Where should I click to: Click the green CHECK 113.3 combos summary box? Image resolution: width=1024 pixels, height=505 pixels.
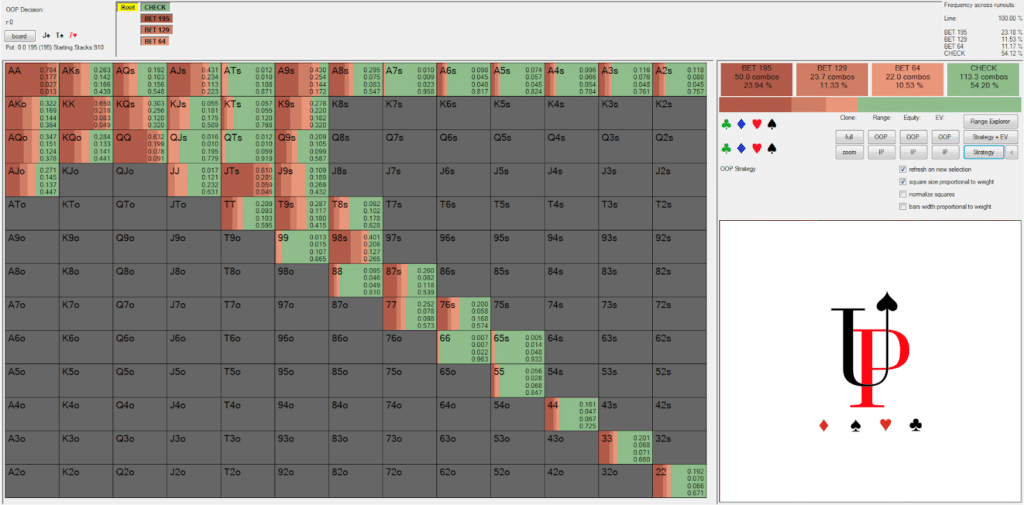[981, 78]
